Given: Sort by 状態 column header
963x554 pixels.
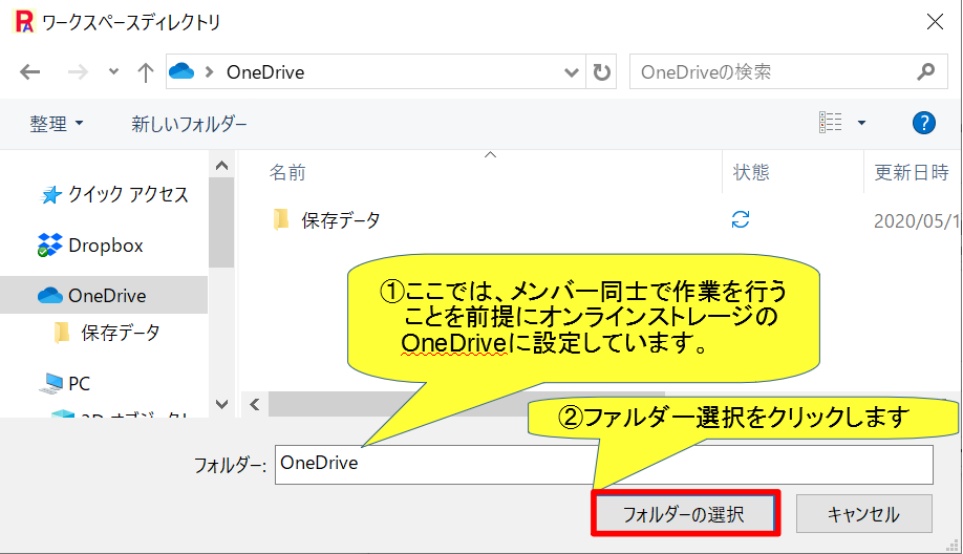Looking at the screenshot, I should 751,172.
